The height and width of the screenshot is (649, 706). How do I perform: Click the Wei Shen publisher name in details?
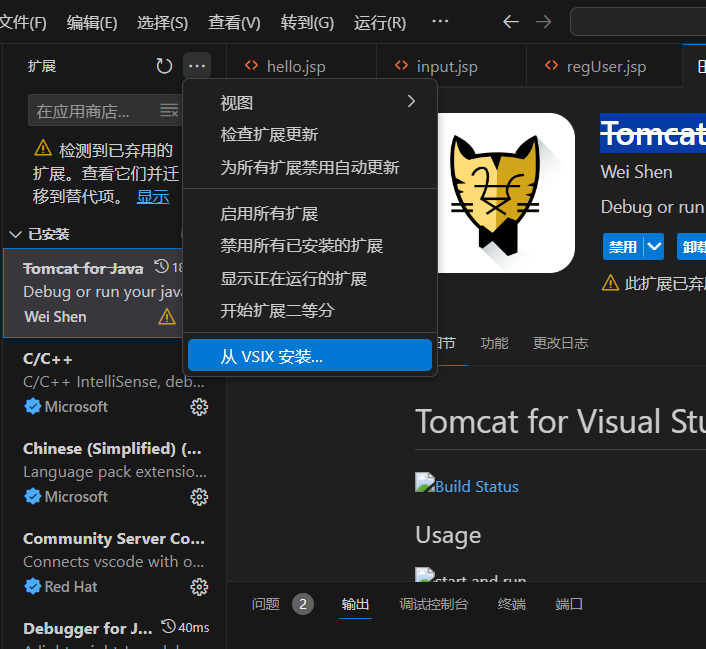(636, 172)
